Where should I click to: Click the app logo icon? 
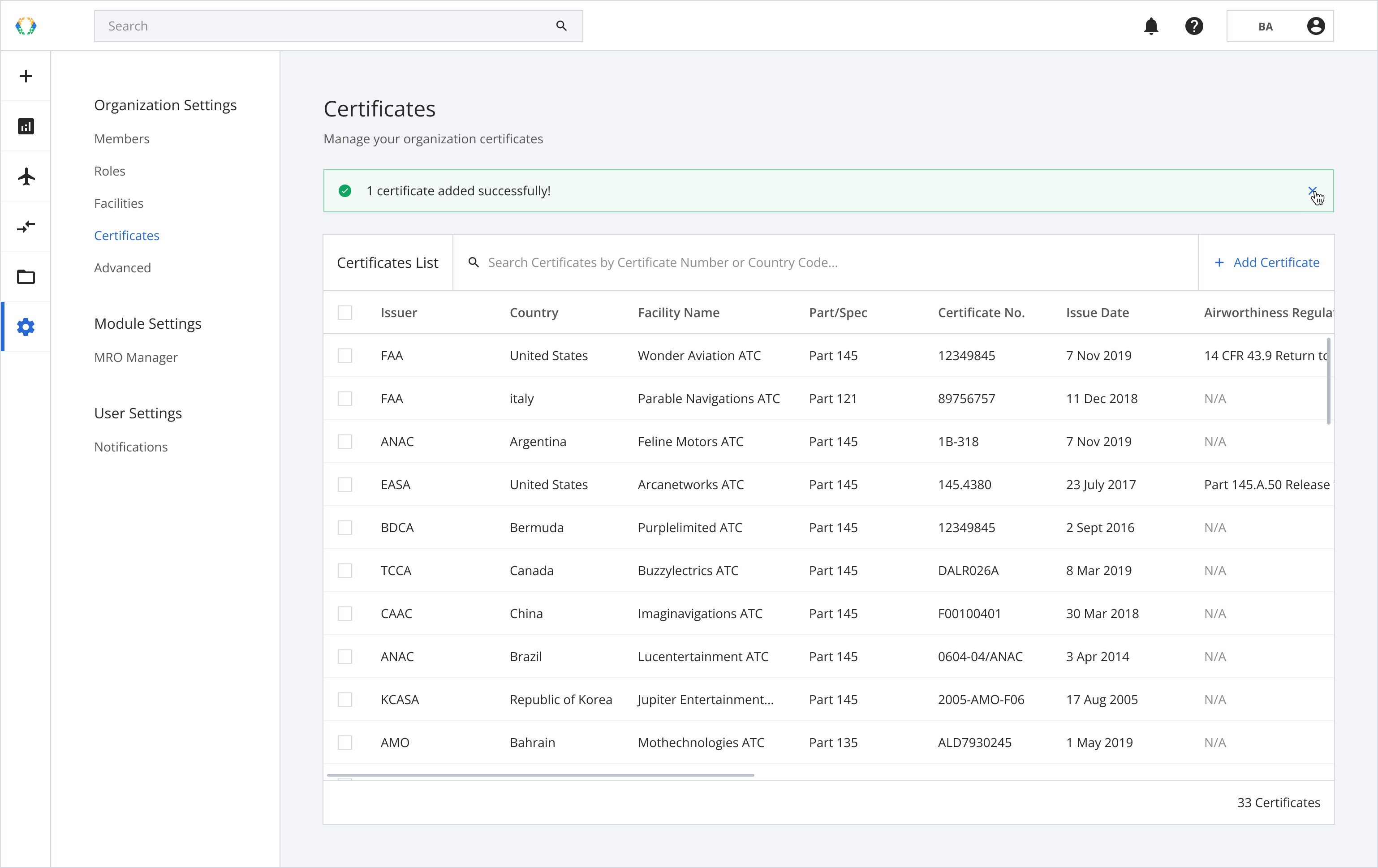[x=26, y=26]
